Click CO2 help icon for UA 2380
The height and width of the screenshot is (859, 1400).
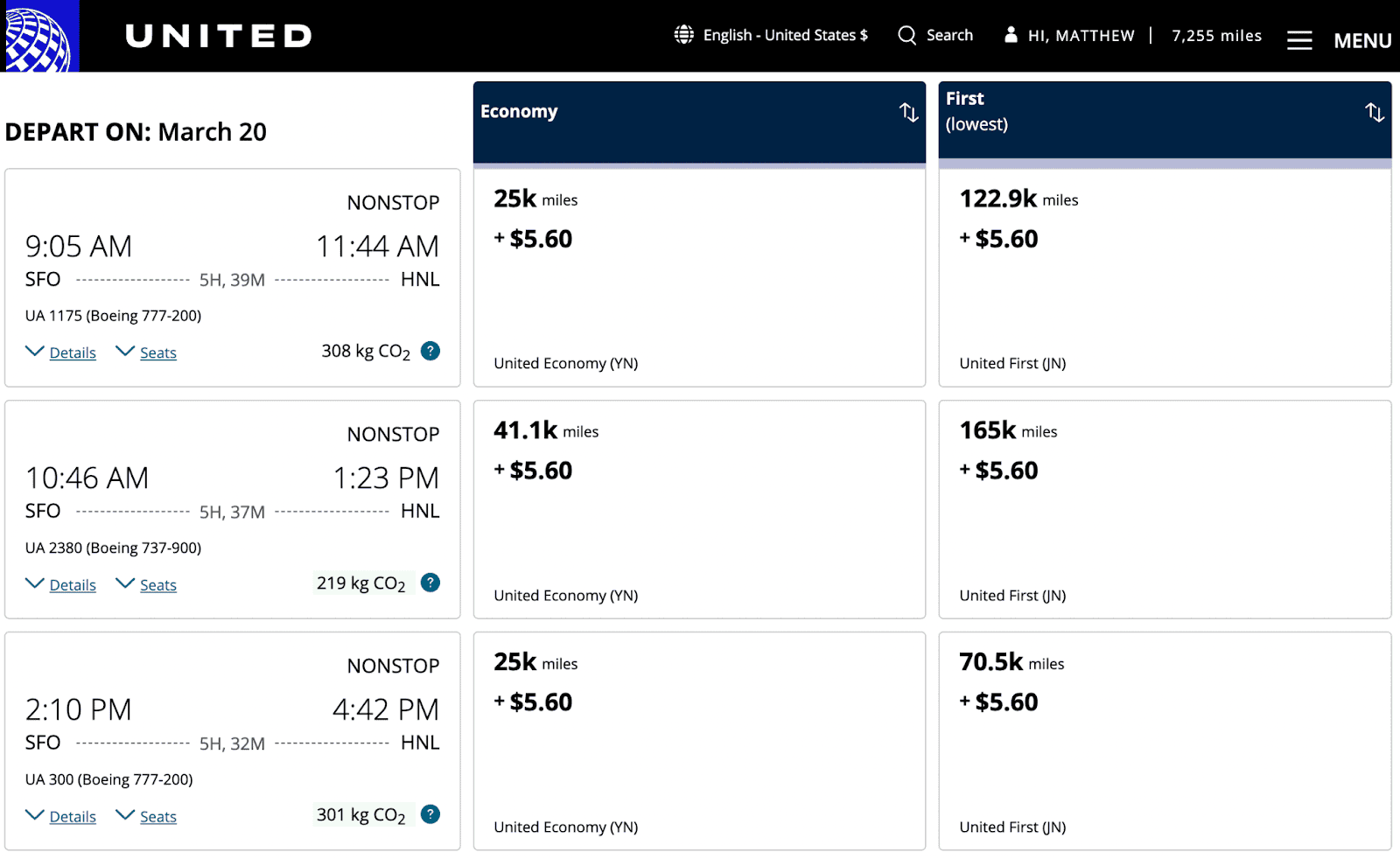430,583
